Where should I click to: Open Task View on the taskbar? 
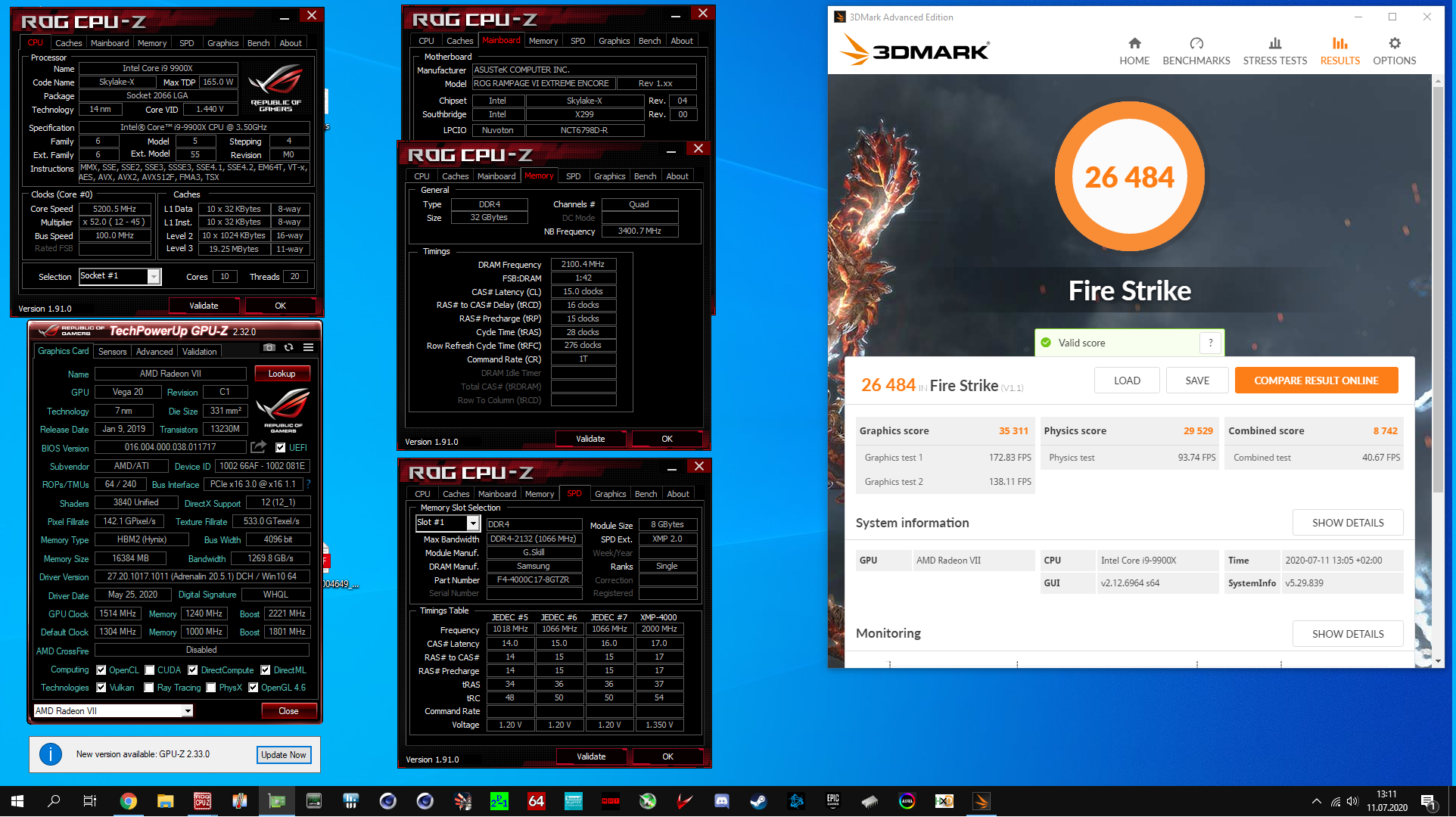pyautogui.click(x=89, y=801)
